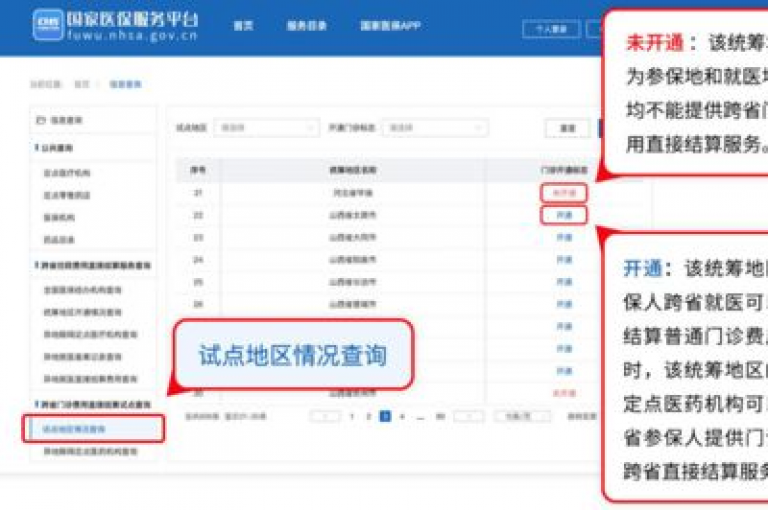Open the items-per-page dropdown

522,416
